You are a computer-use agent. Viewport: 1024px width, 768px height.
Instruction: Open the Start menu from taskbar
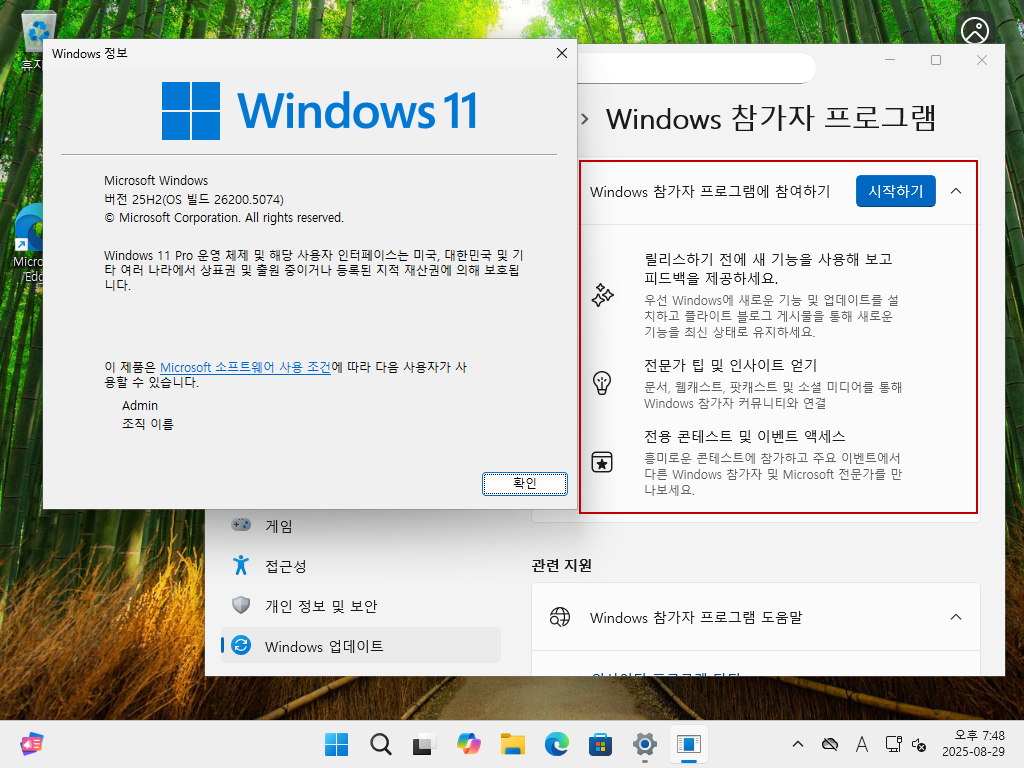tap(337, 744)
